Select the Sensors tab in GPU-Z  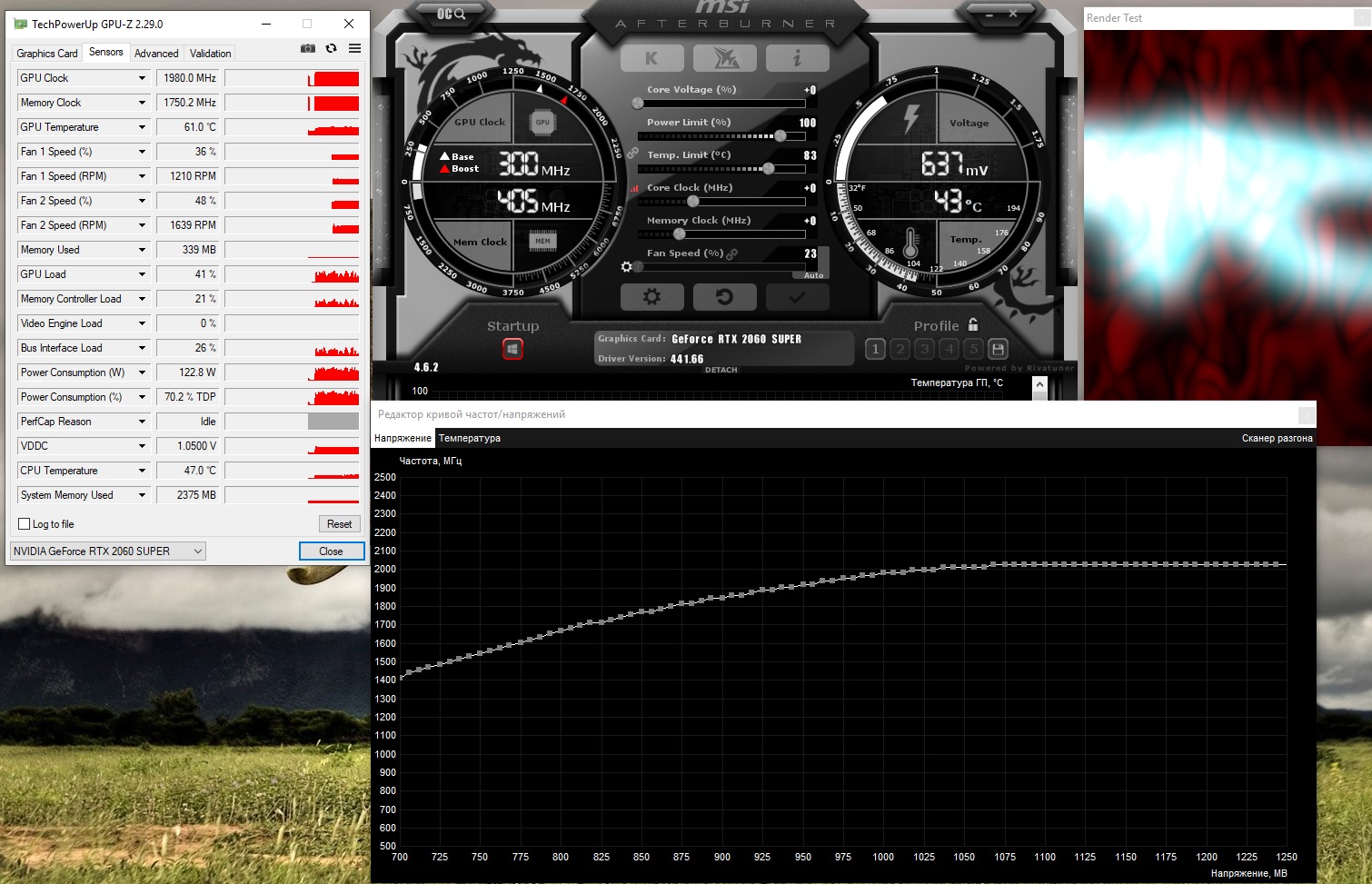pyautogui.click(x=106, y=52)
